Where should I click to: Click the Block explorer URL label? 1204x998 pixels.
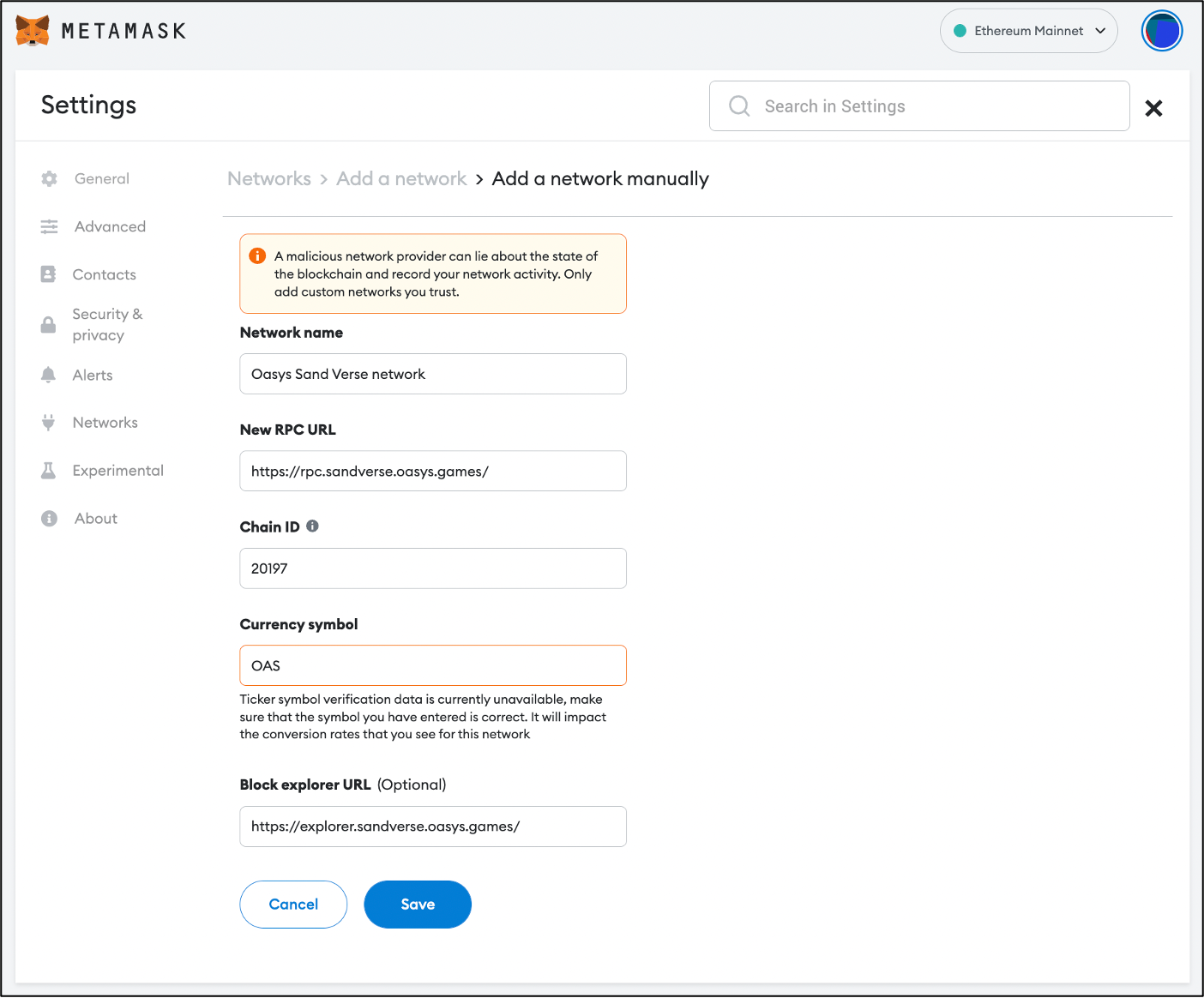click(x=305, y=785)
